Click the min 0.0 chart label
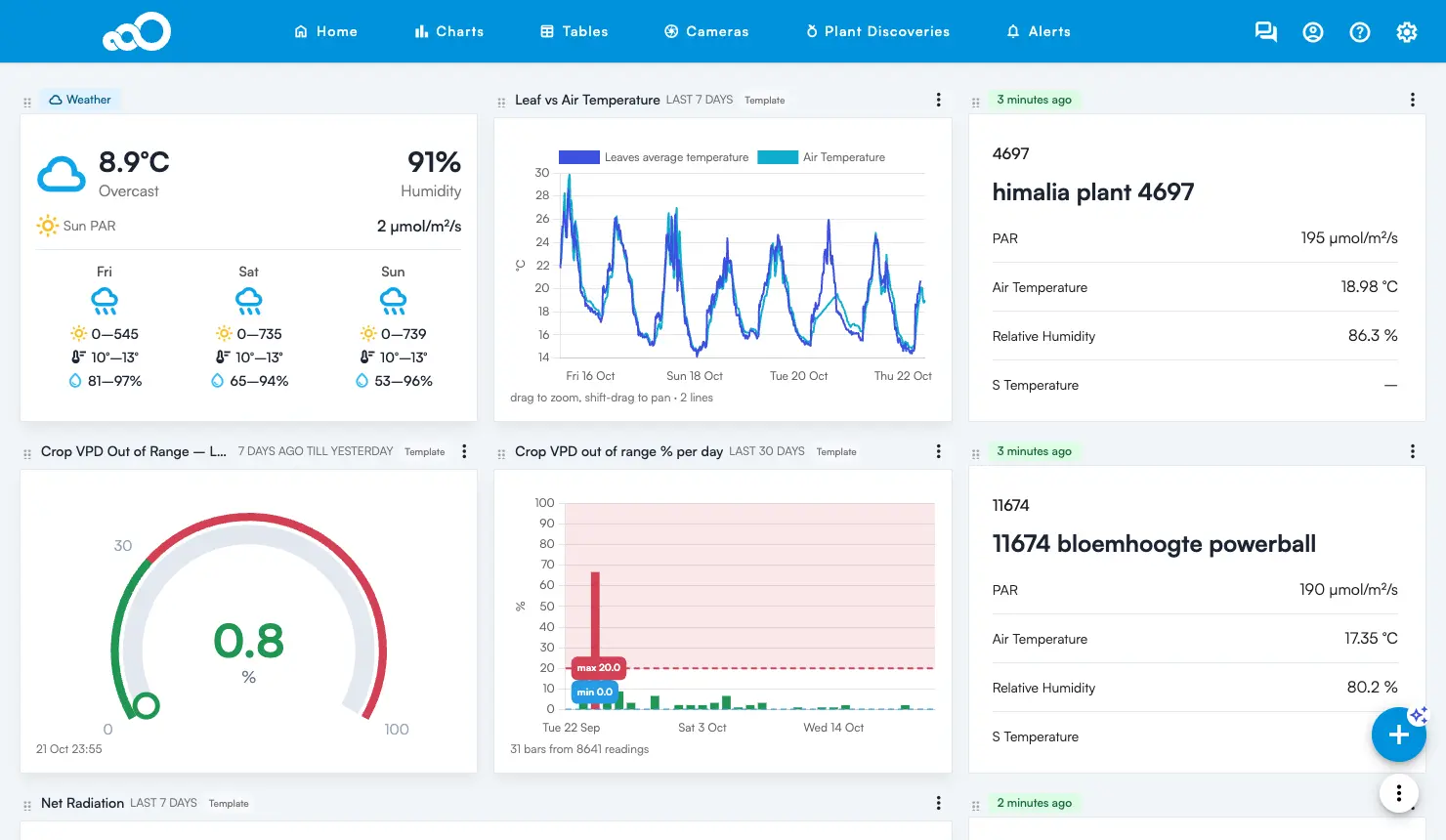The width and height of the screenshot is (1446, 840). (594, 692)
